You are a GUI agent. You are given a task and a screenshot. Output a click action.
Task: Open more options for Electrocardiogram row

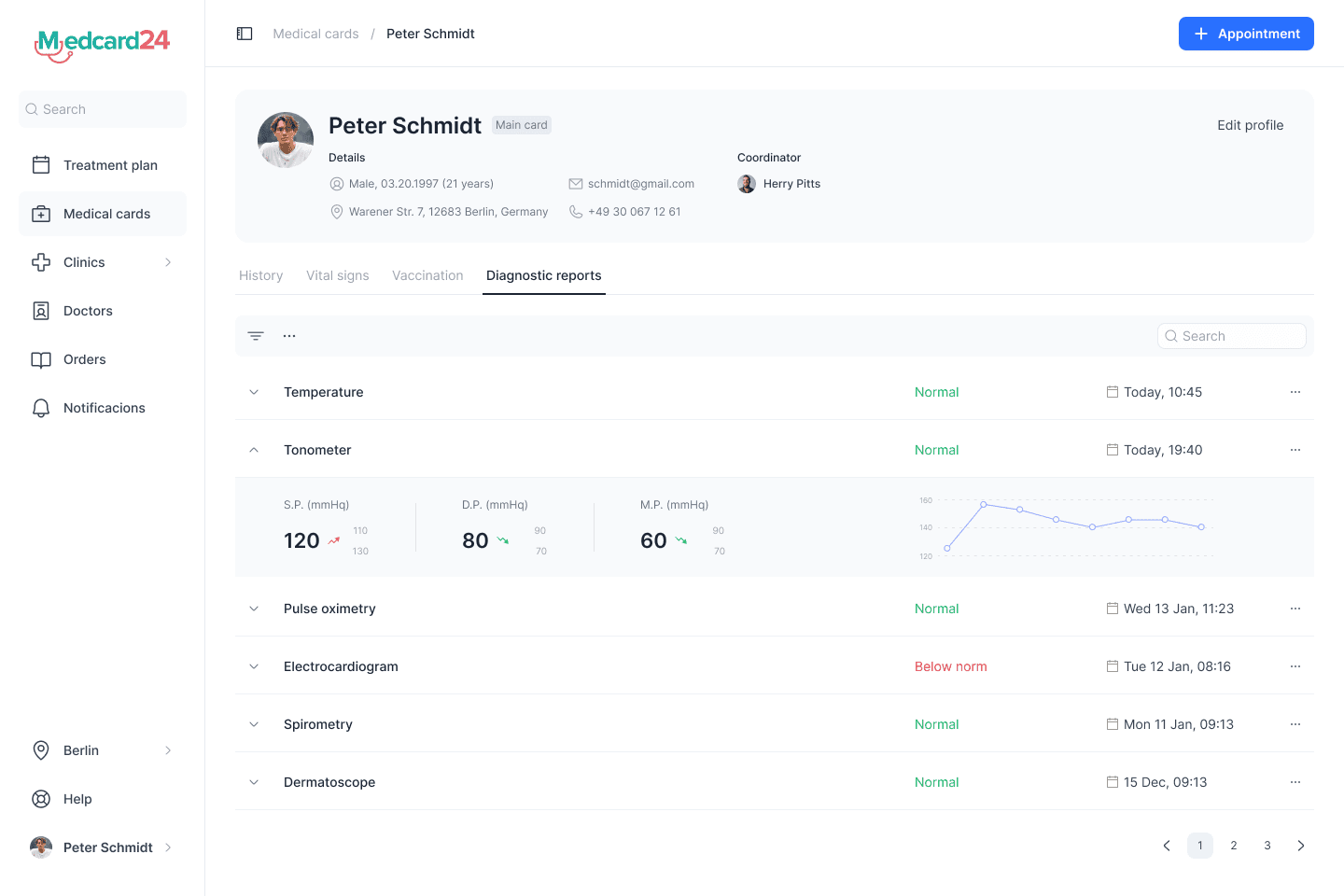point(1295,666)
